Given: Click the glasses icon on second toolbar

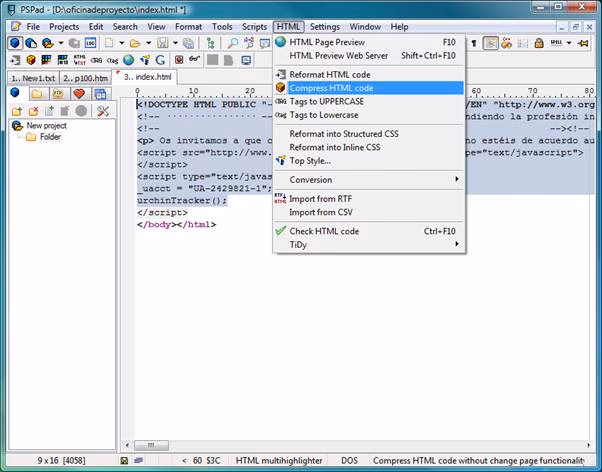Looking at the screenshot, I should 195,60.
